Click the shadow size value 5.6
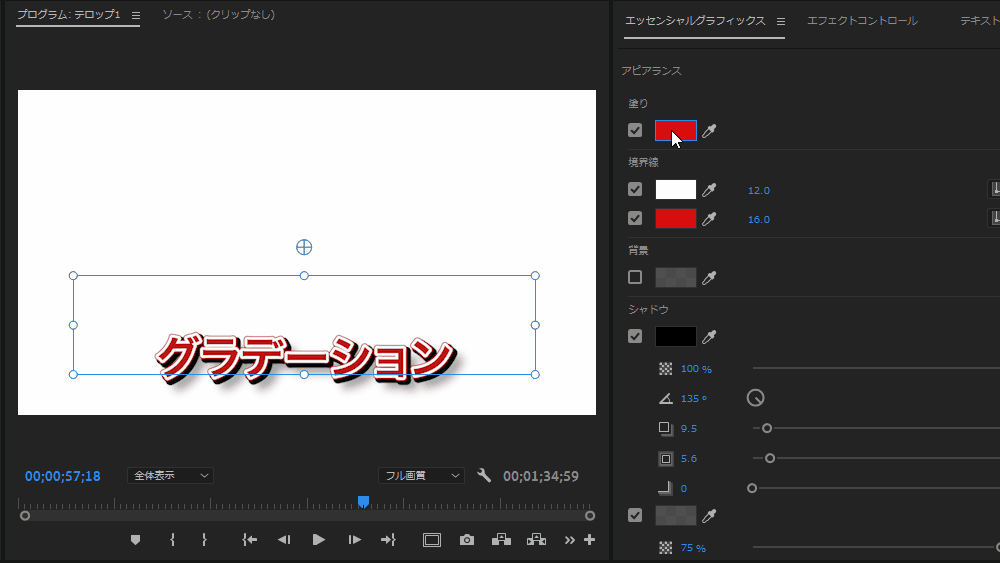Viewport: 1000px width, 563px height. tap(689, 458)
